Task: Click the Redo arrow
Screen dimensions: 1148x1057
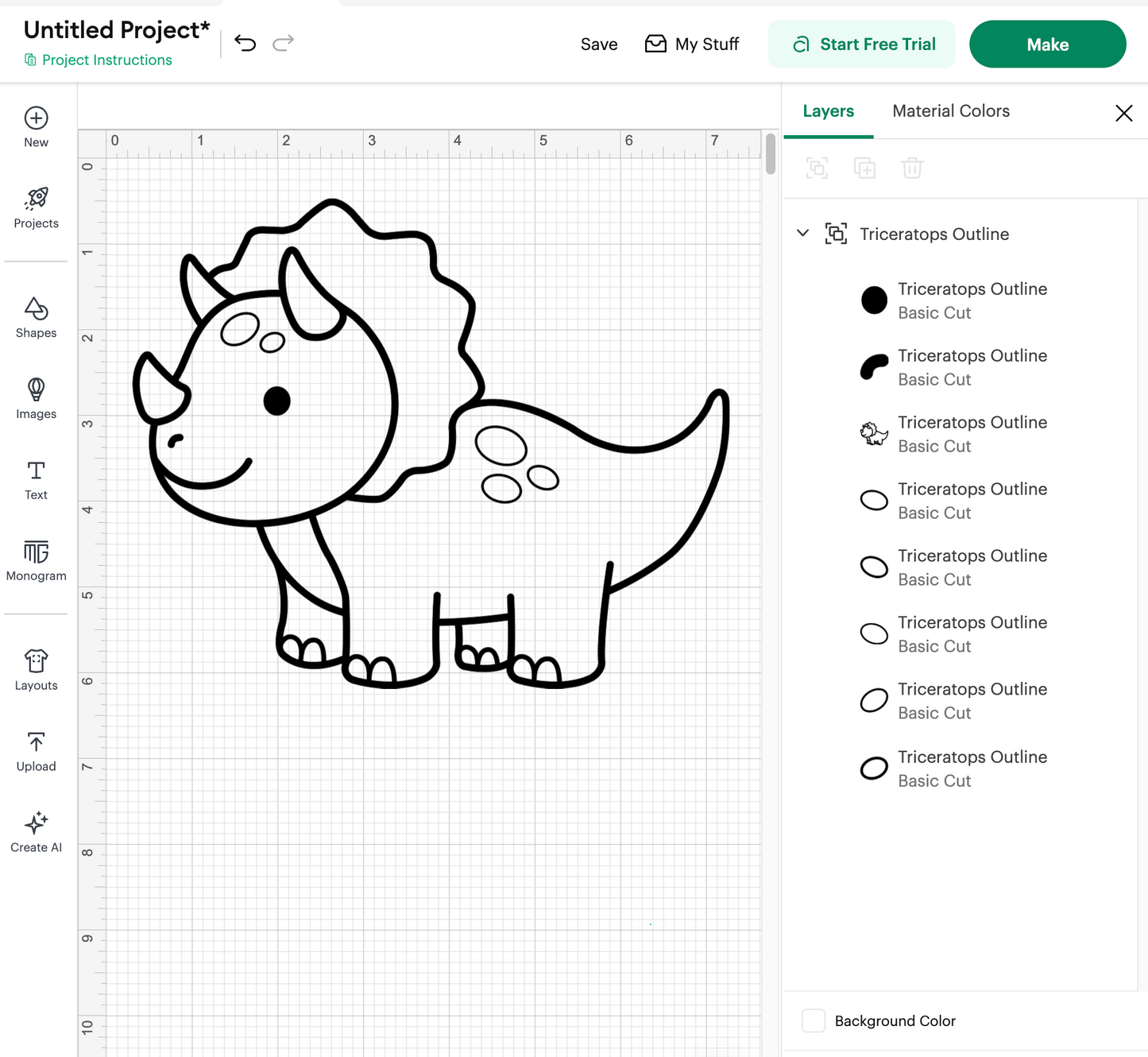Action: [284, 43]
